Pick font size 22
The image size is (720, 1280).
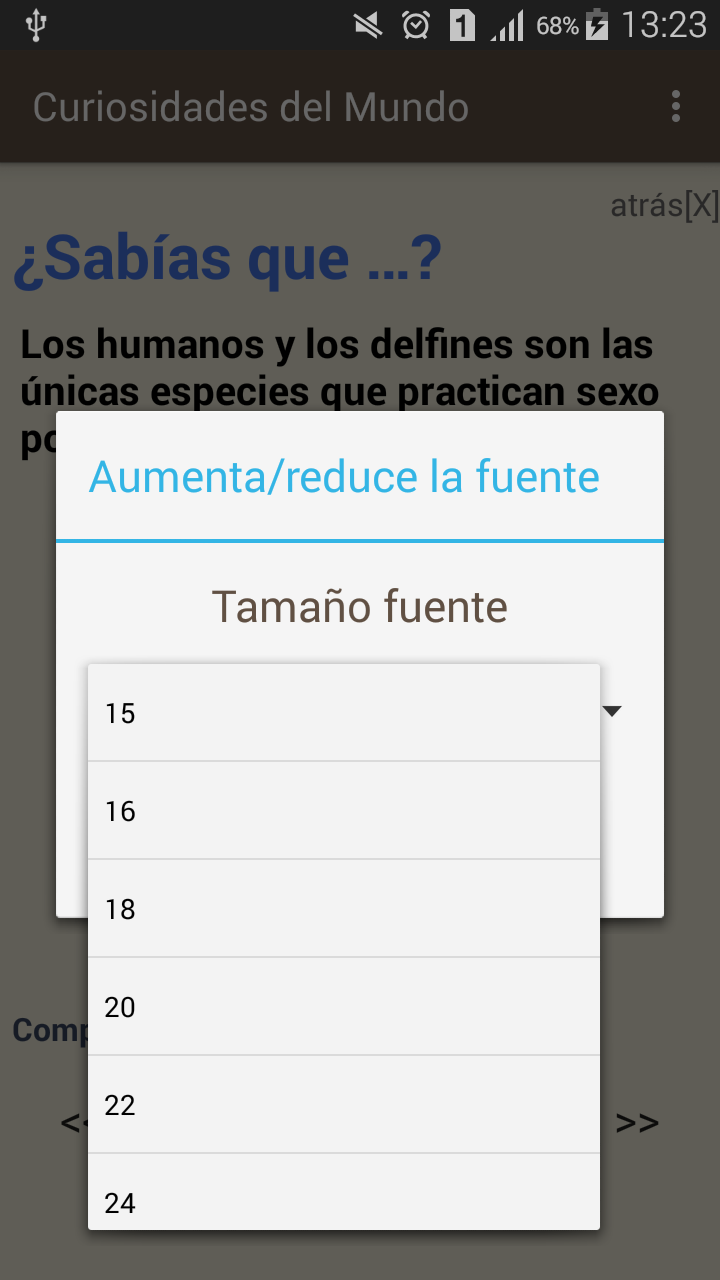tap(344, 1105)
